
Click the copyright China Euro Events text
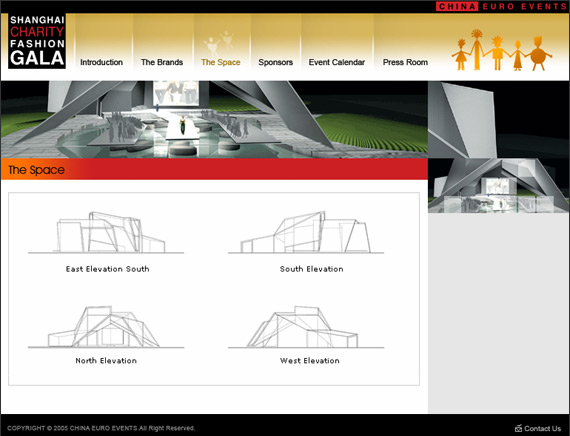[x=101, y=428]
